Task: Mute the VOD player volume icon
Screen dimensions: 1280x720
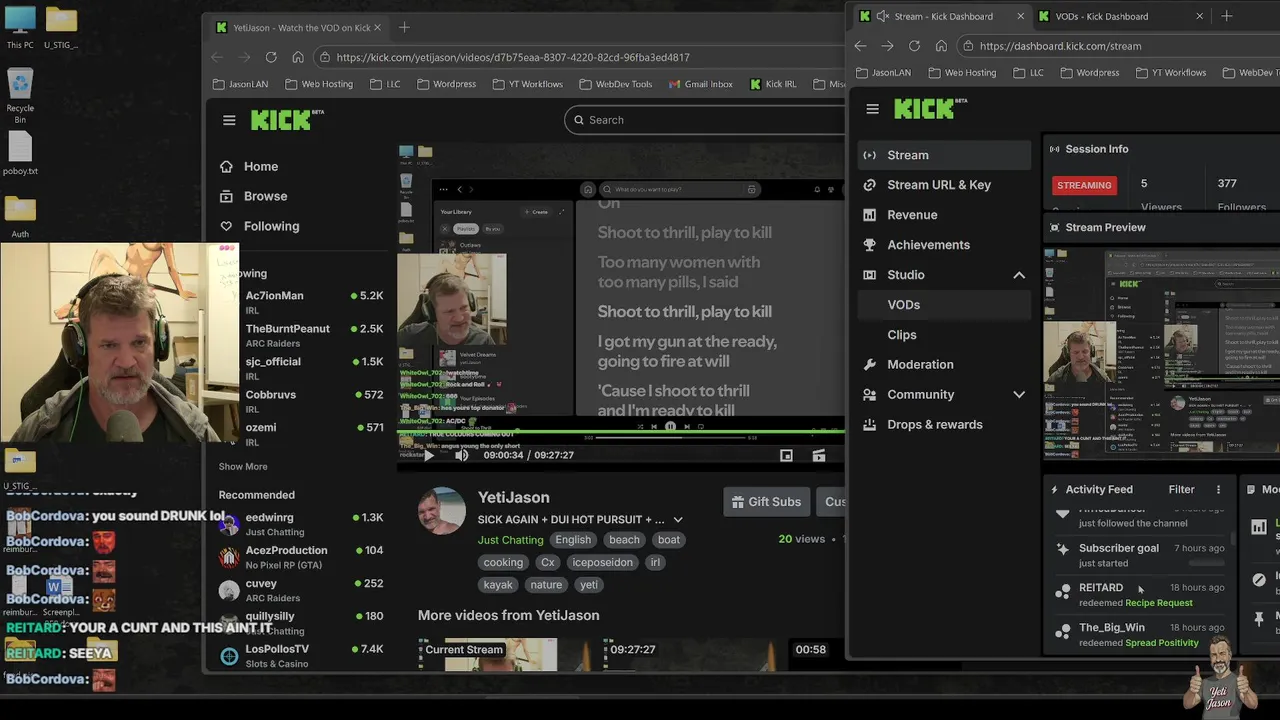Action: click(x=461, y=455)
